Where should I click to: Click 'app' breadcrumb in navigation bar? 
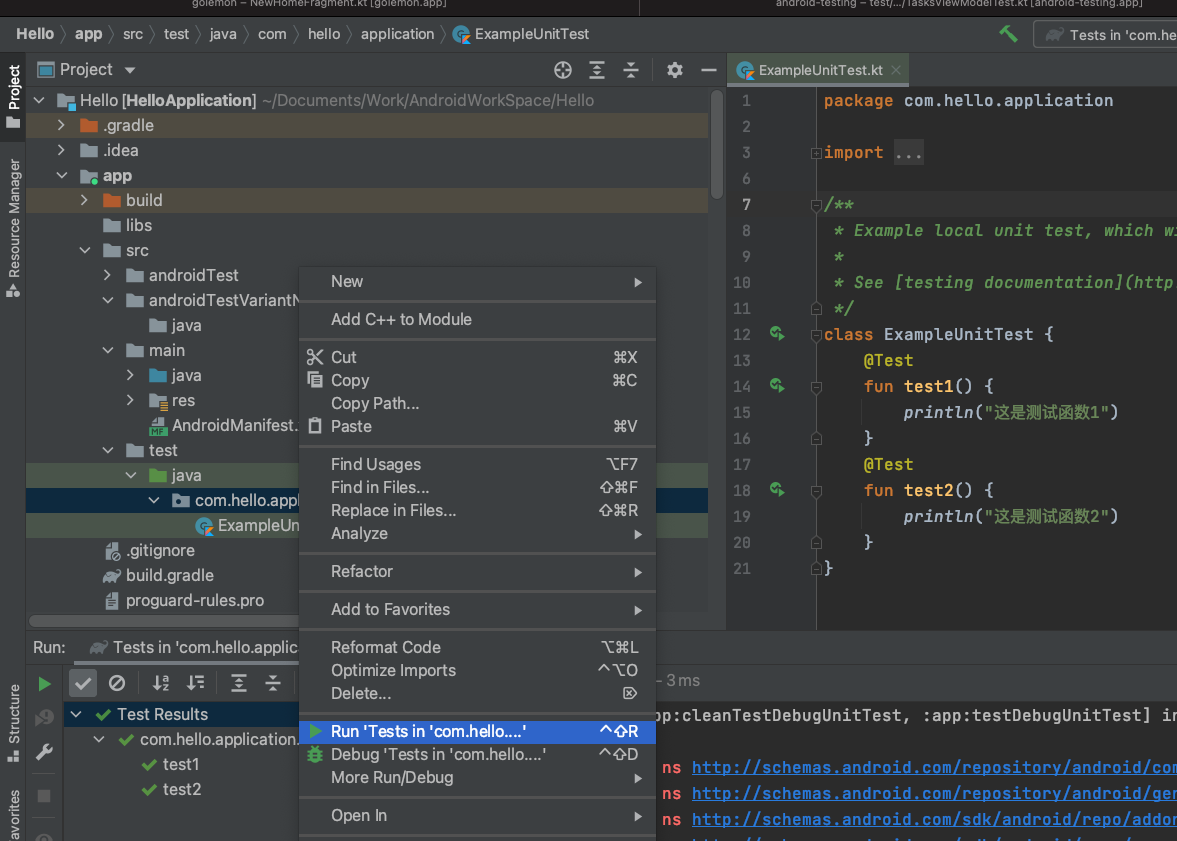coord(88,34)
